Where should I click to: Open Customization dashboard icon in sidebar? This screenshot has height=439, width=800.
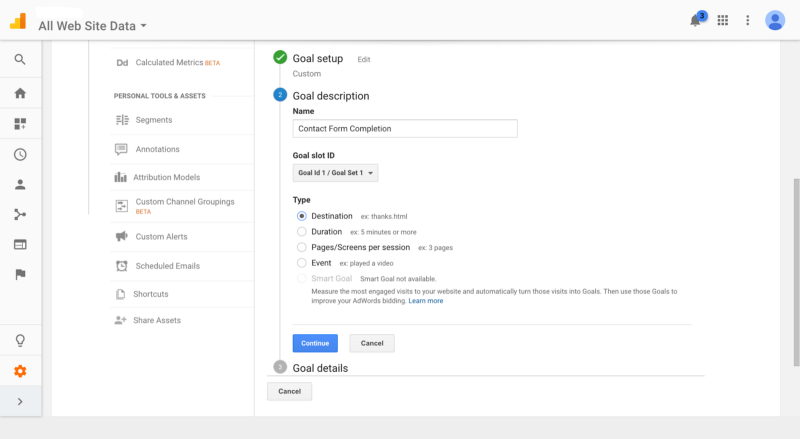pos(20,124)
